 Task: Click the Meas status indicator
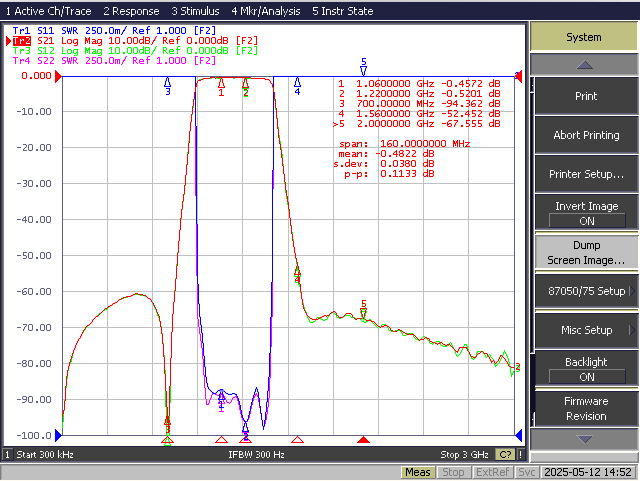418,472
